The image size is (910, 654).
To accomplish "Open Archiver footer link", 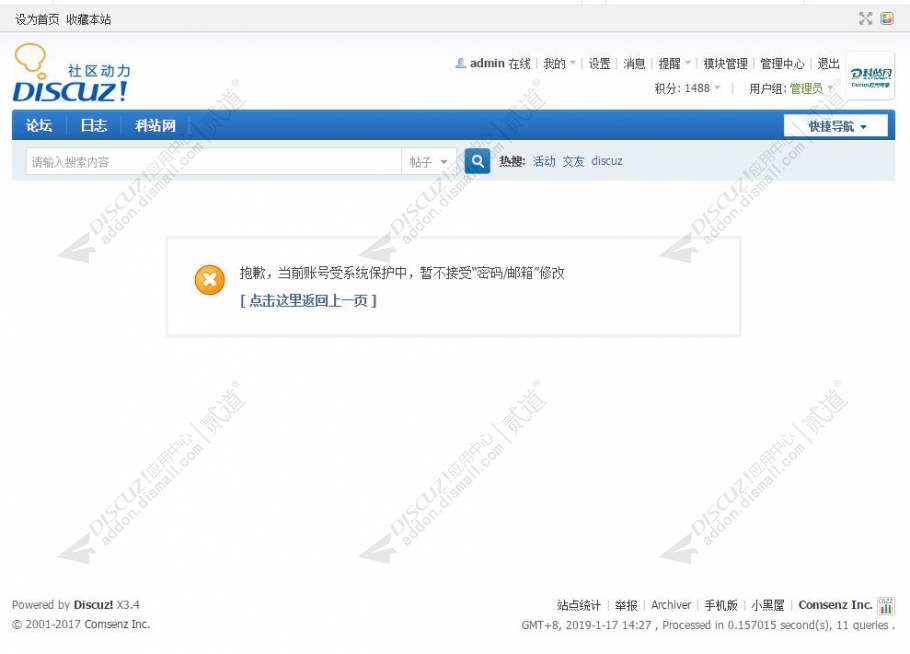I will (x=671, y=605).
